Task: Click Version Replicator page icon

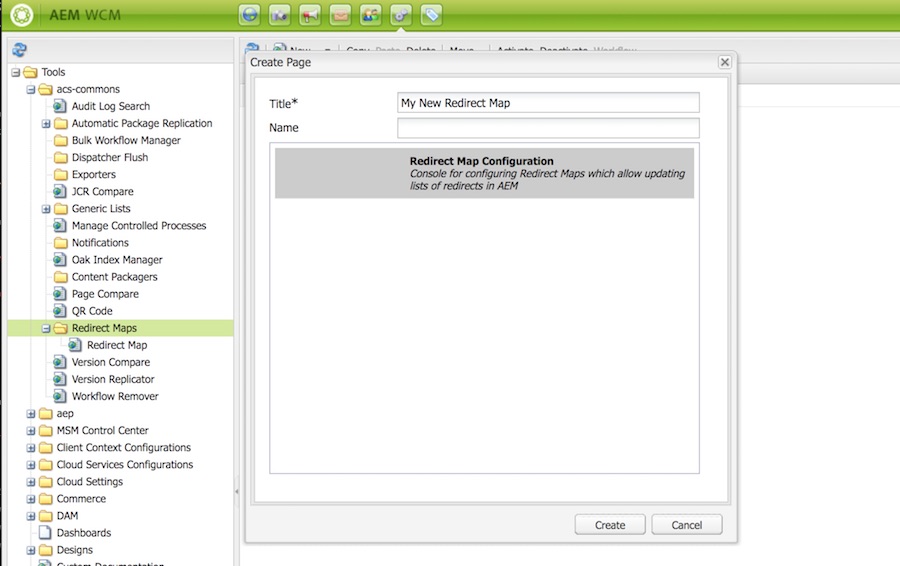Action: [60, 379]
